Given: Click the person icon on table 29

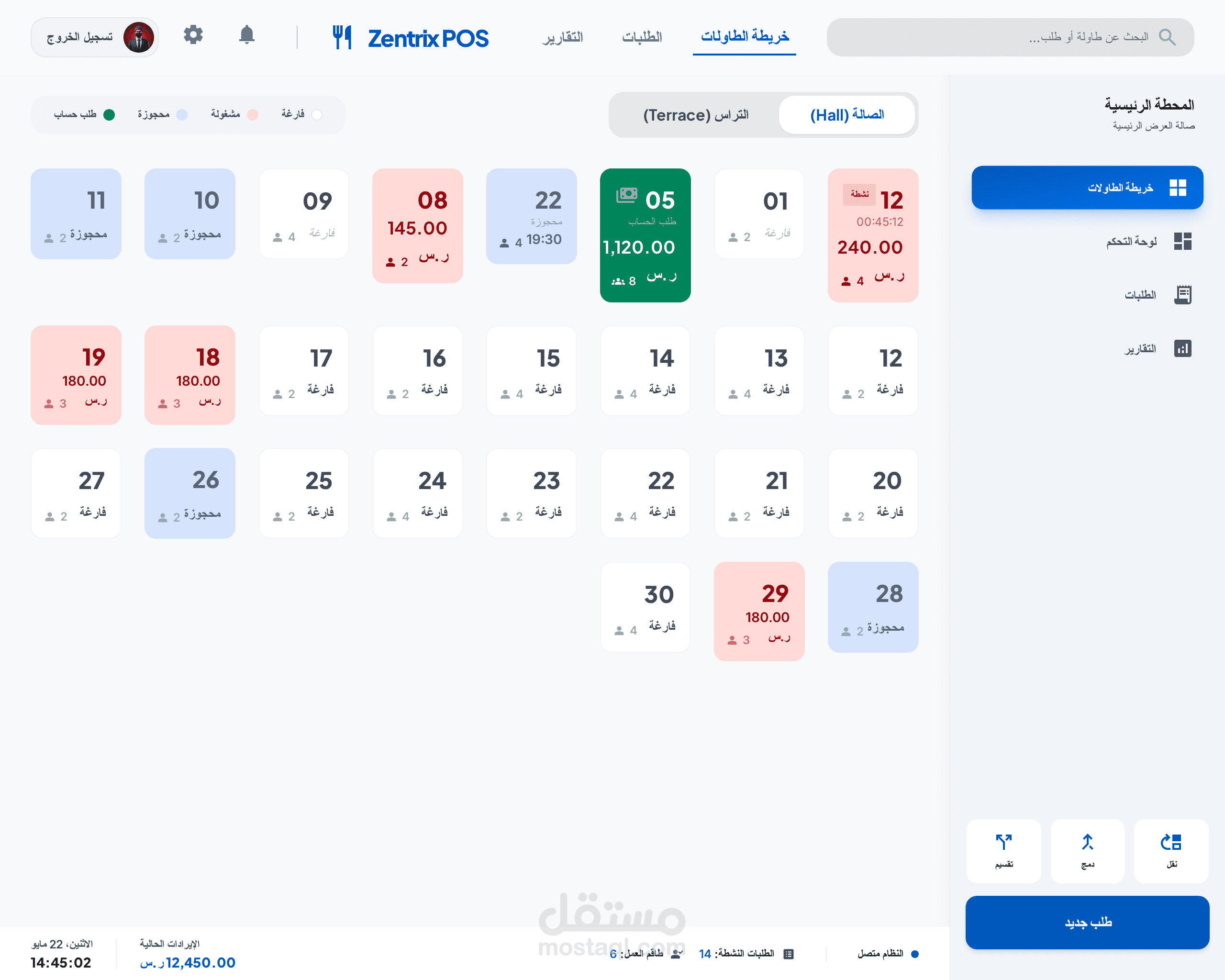Looking at the screenshot, I should point(732,640).
